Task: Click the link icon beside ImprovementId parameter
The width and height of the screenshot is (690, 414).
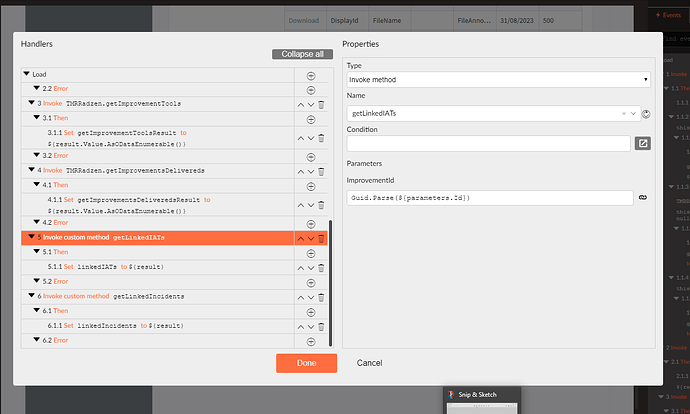Action: [x=642, y=198]
